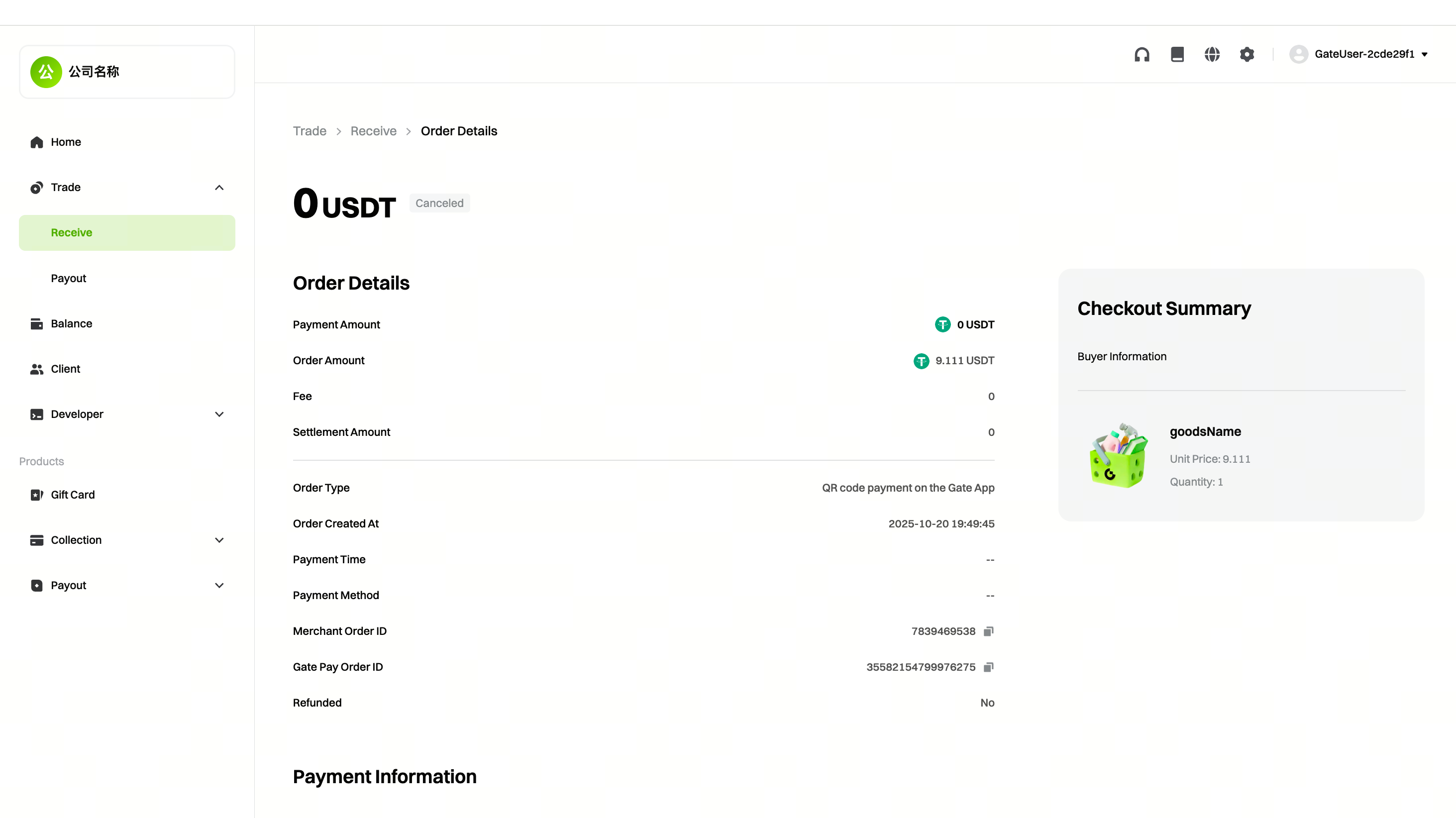Copy the Gate Pay Order ID
This screenshot has width=1456, height=818.
pyautogui.click(x=988, y=667)
